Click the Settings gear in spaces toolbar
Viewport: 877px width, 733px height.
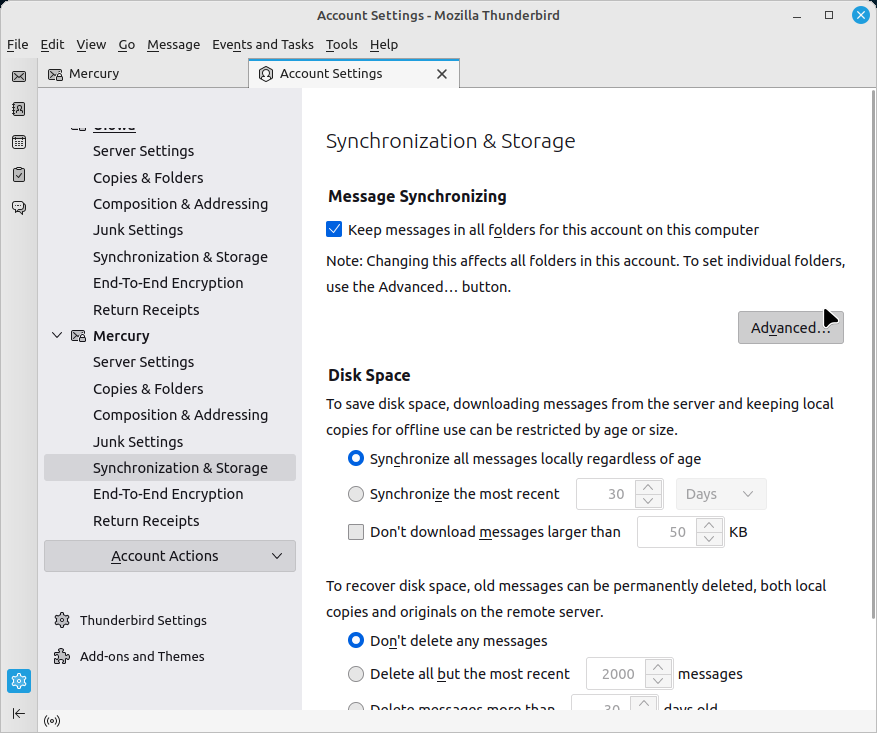(19, 681)
